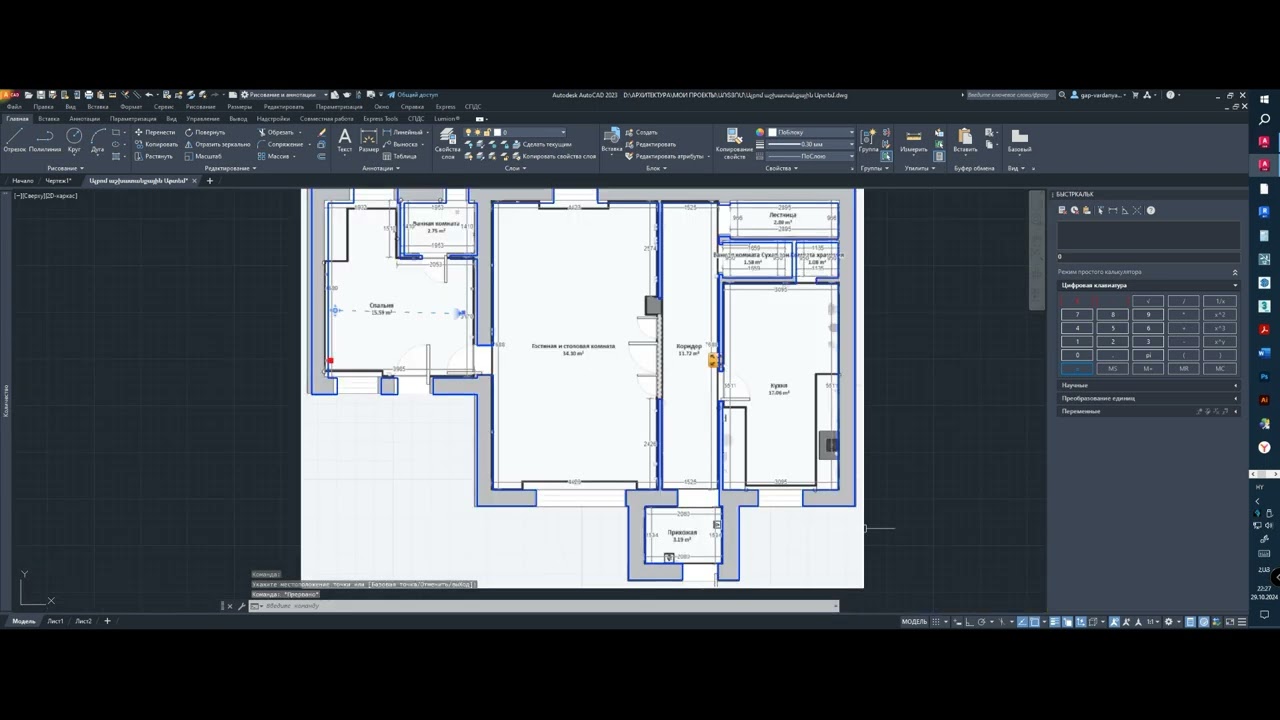This screenshot has width=1280, height=720.
Task: Switch to the Параметризация ribbon tab
Action: click(x=133, y=118)
